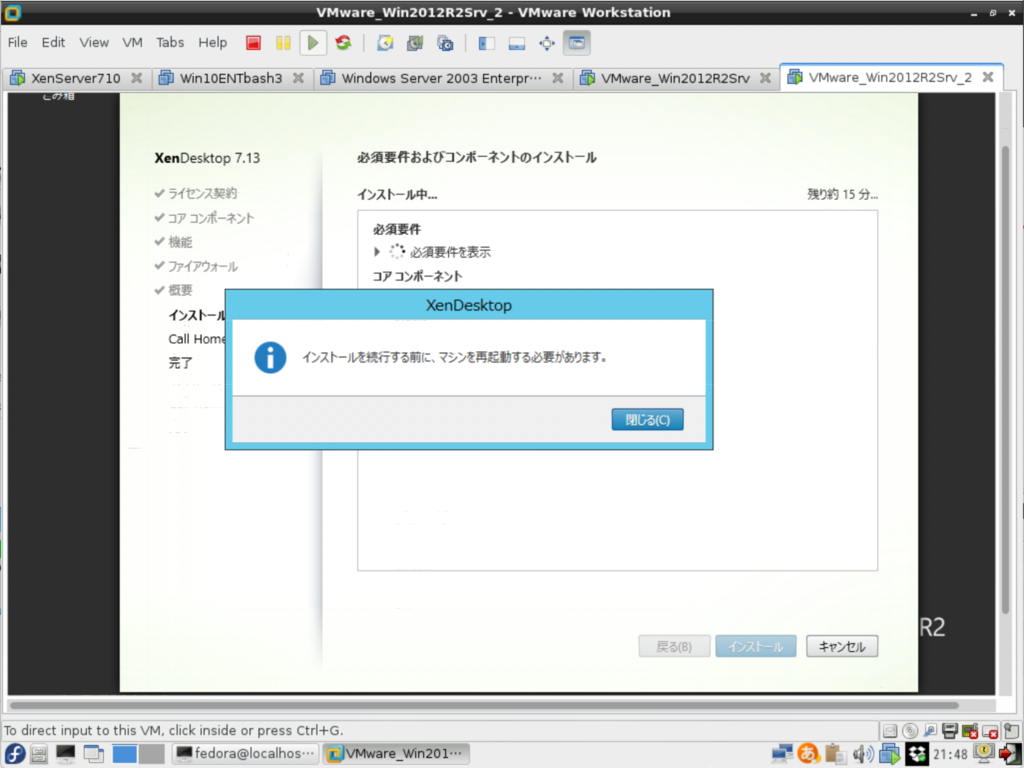1024x768 pixels.
Task: Open the Help menu
Action: tap(213, 42)
